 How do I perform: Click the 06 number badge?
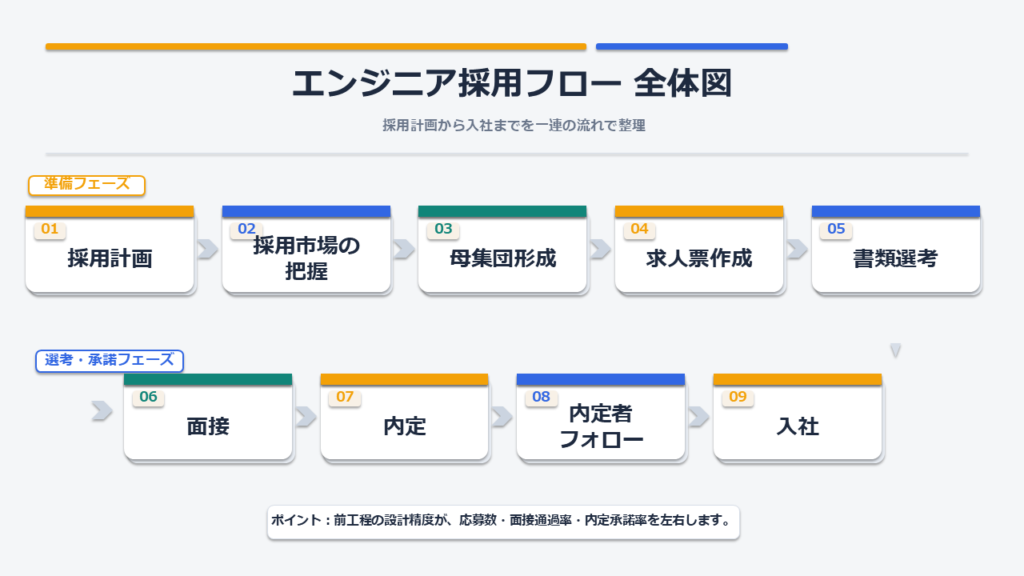(x=148, y=397)
